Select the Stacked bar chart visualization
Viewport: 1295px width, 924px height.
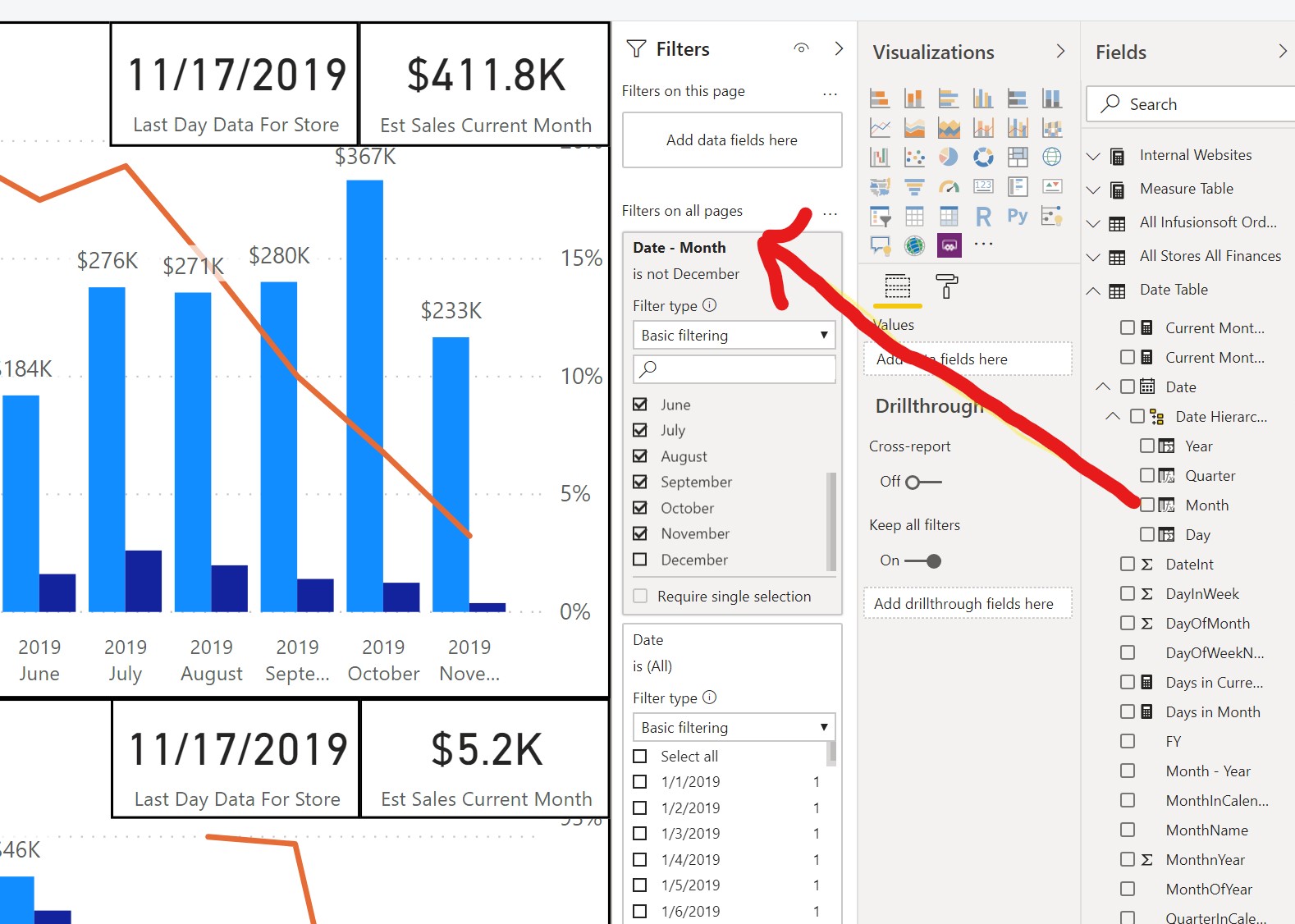click(x=880, y=98)
